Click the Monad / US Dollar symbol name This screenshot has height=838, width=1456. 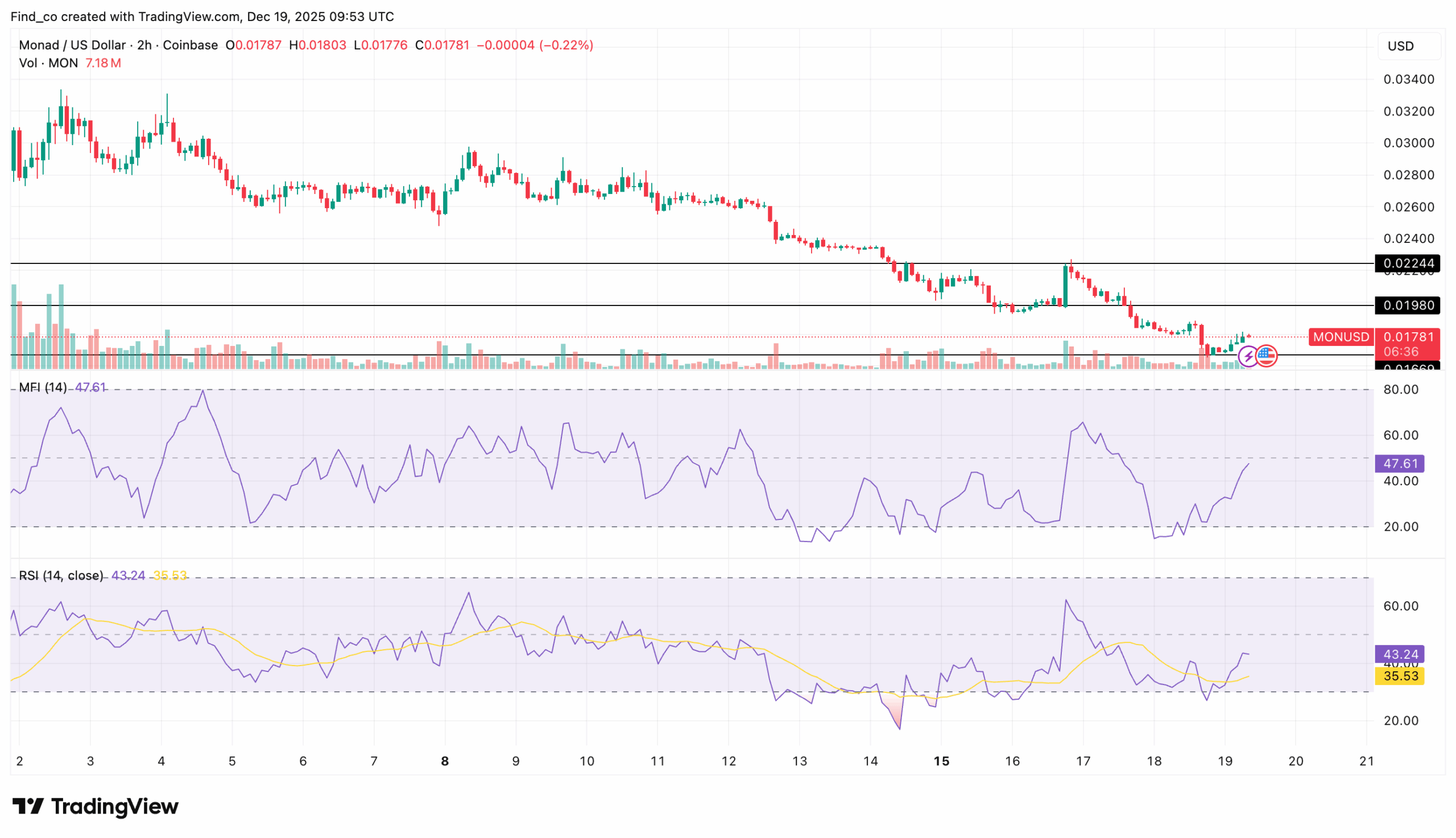point(72,45)
